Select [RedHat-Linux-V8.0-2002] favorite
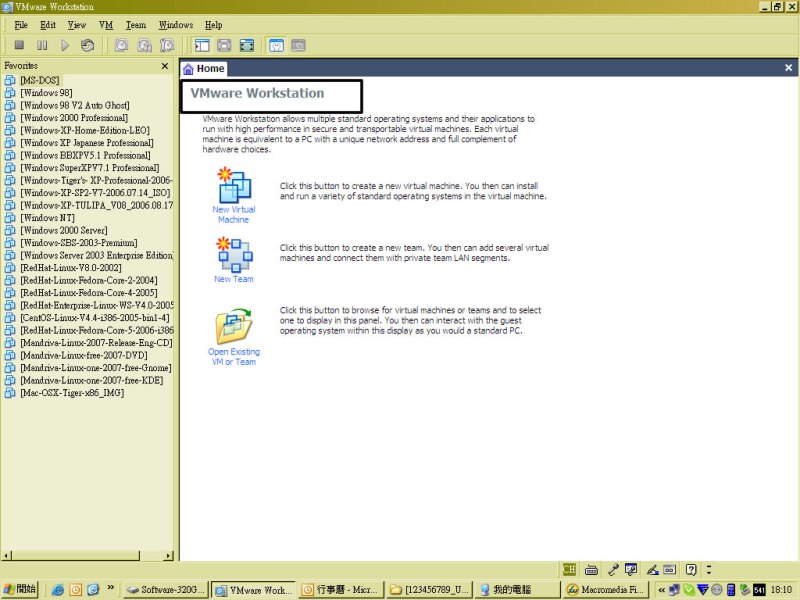The image size is (800, 600). pos(71,268)
